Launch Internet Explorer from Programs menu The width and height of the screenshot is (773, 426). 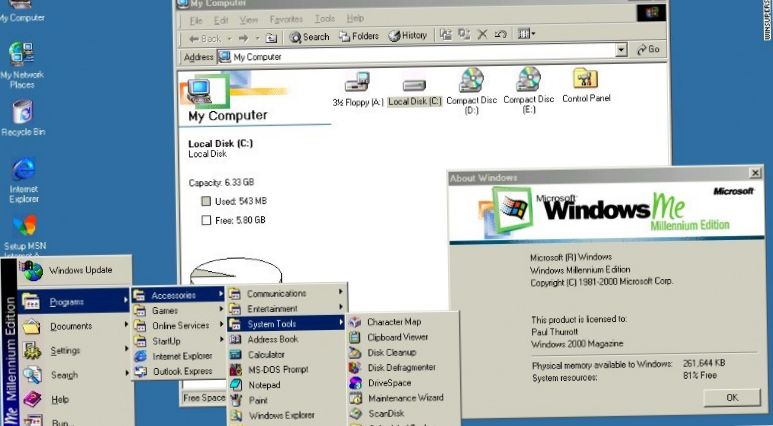(178, 356)
